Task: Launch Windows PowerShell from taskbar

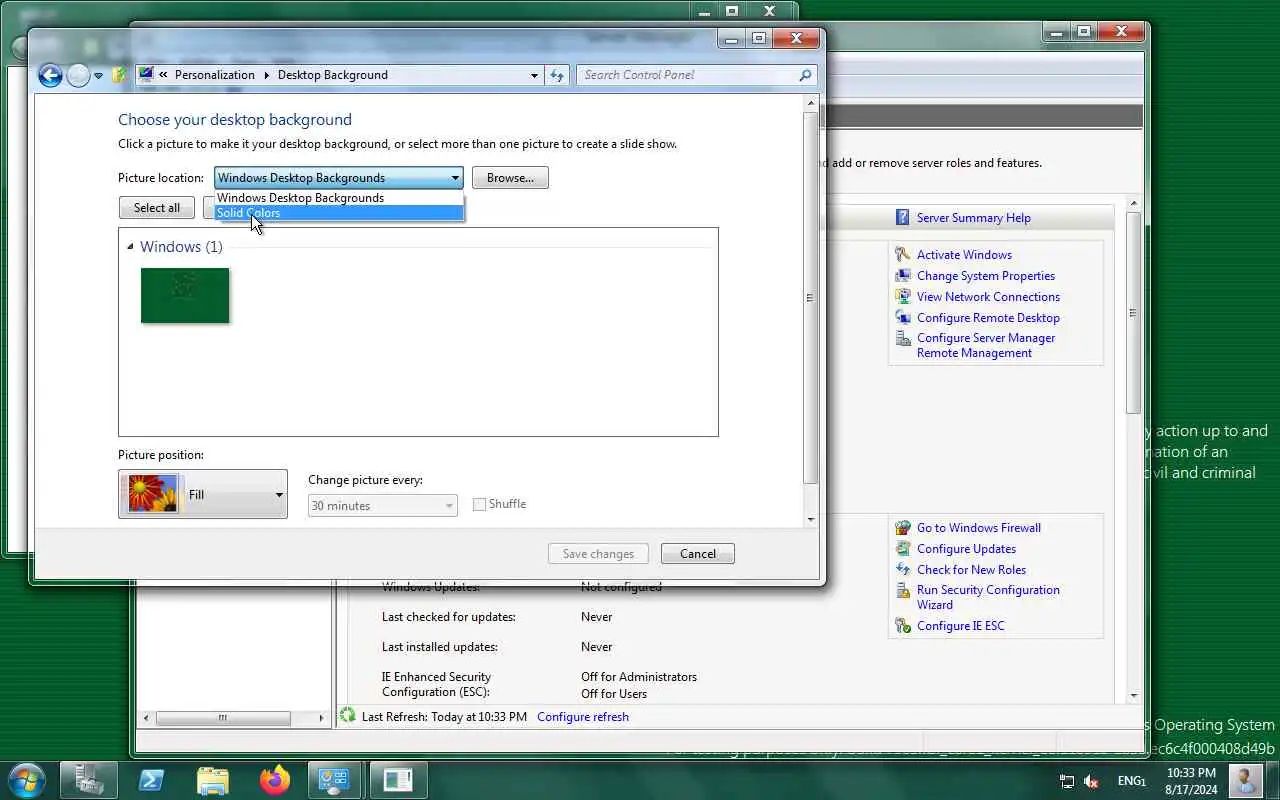Action: pos(151,780)
